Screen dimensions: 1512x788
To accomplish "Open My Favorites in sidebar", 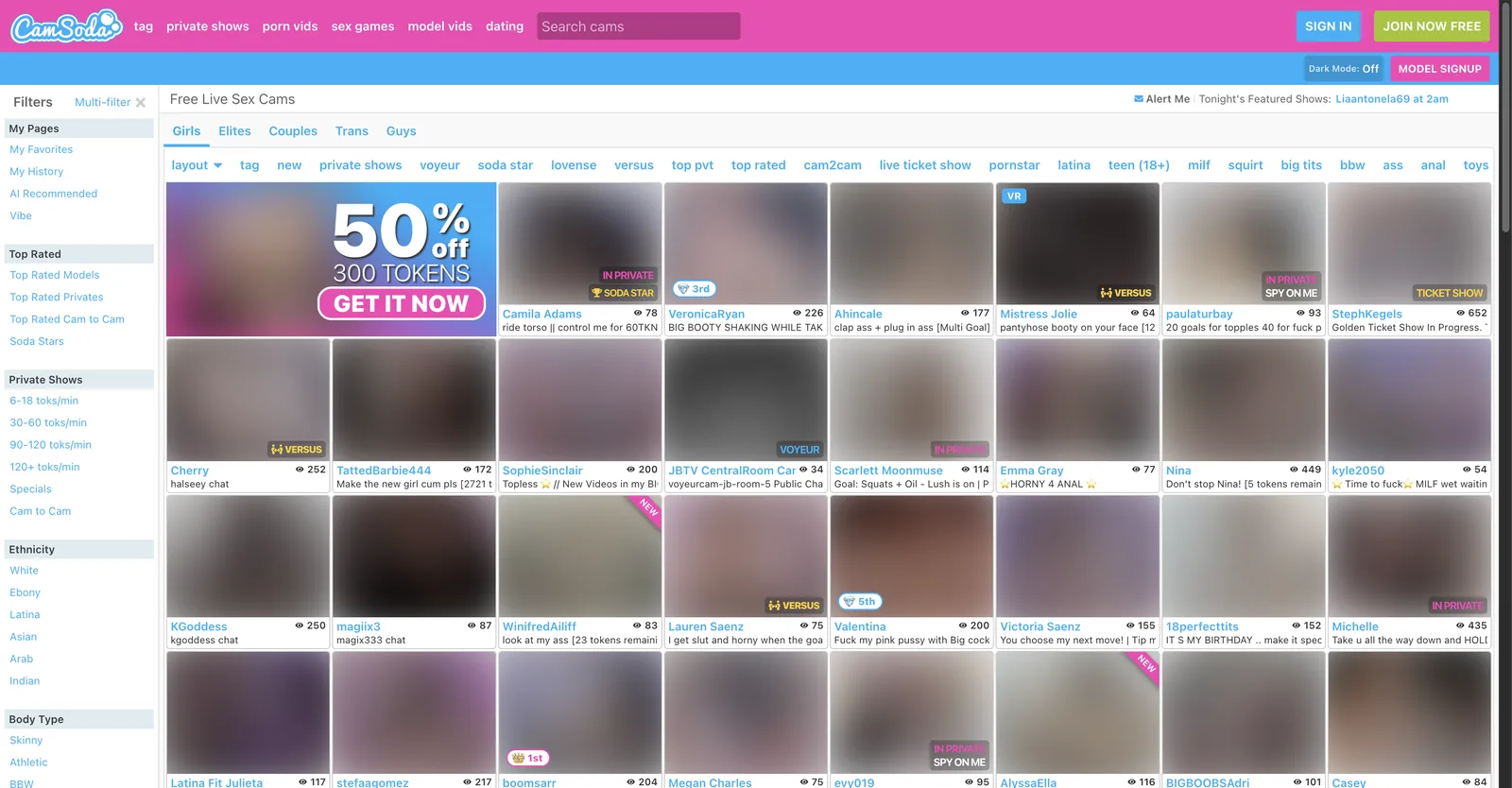I will 41,149.
